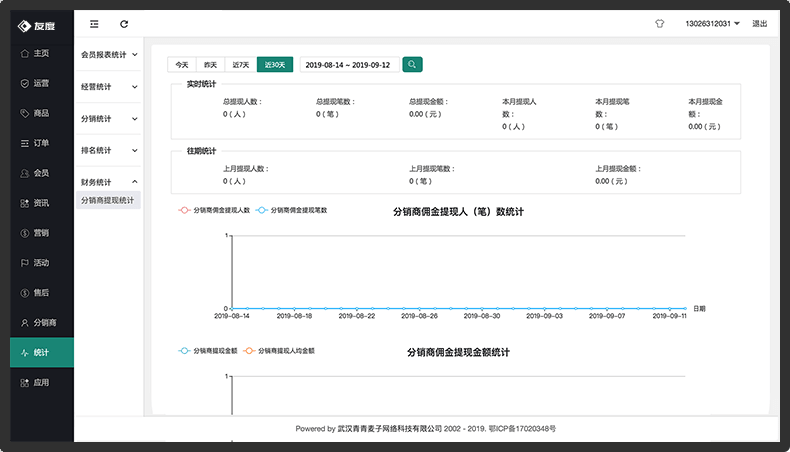Screen dimensions: 790x452
Task: Toggle 分销商佣金提现人数 legend series
Action: point(214,210)
